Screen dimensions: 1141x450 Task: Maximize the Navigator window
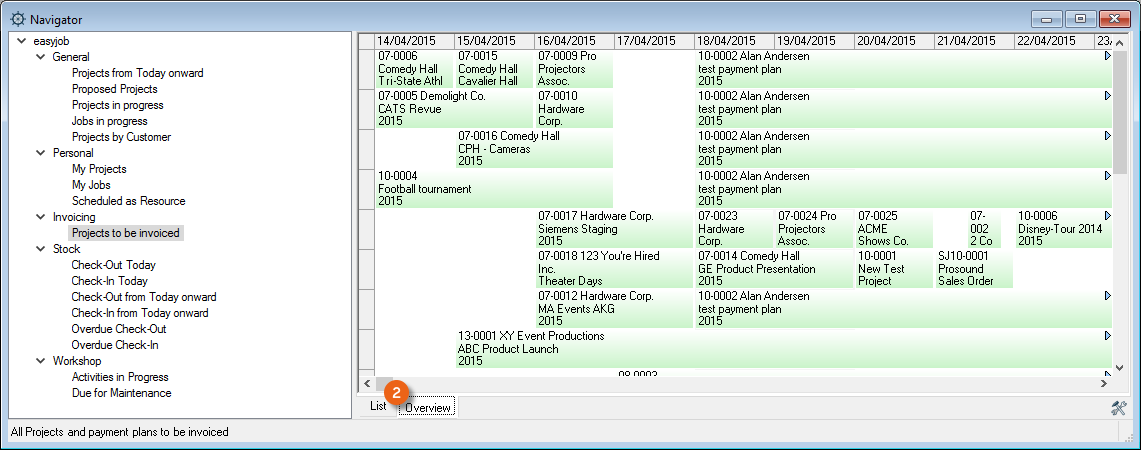(x=1081, y=19)
